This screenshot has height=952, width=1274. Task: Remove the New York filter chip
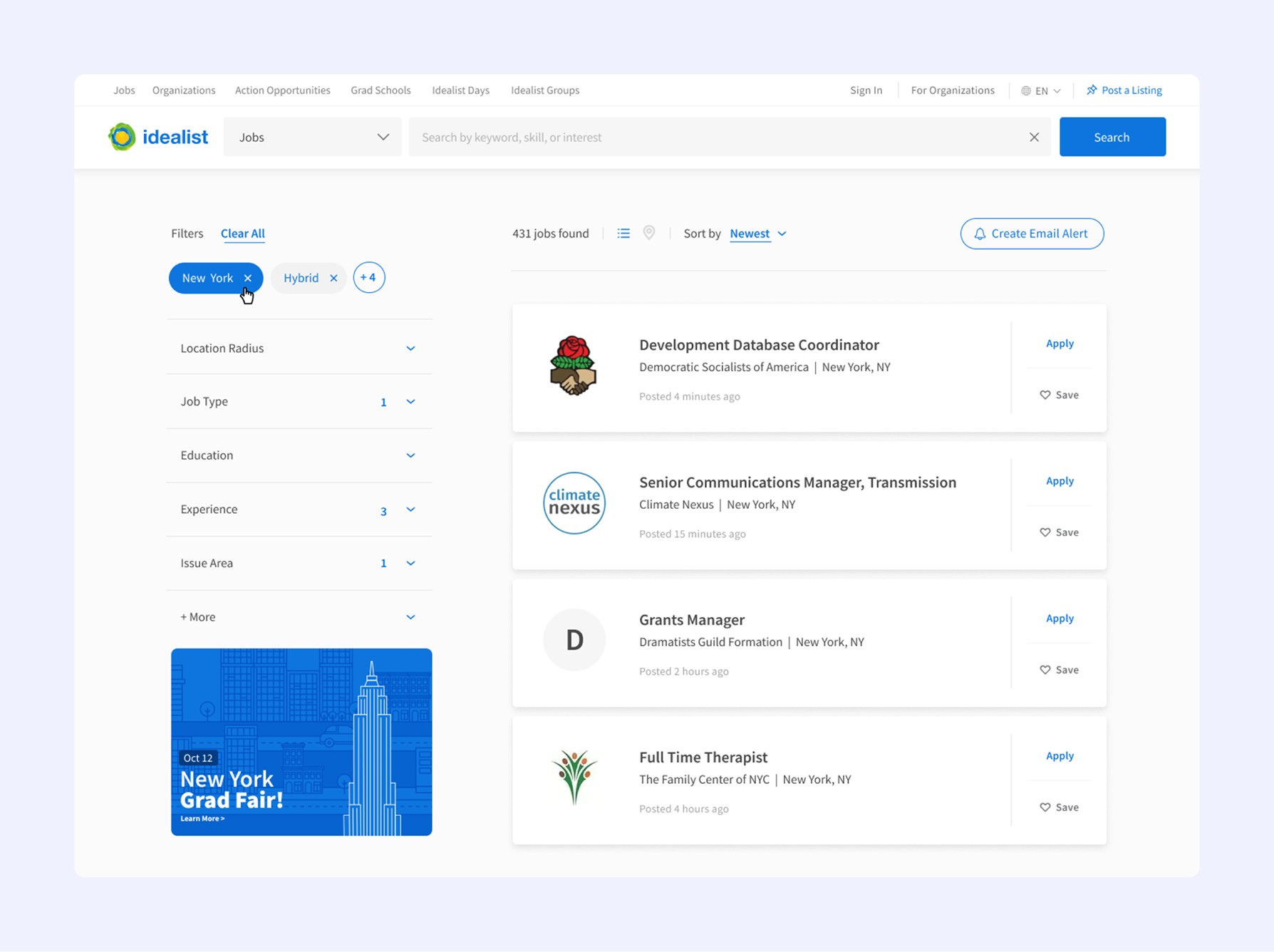(x=248, y=278)
